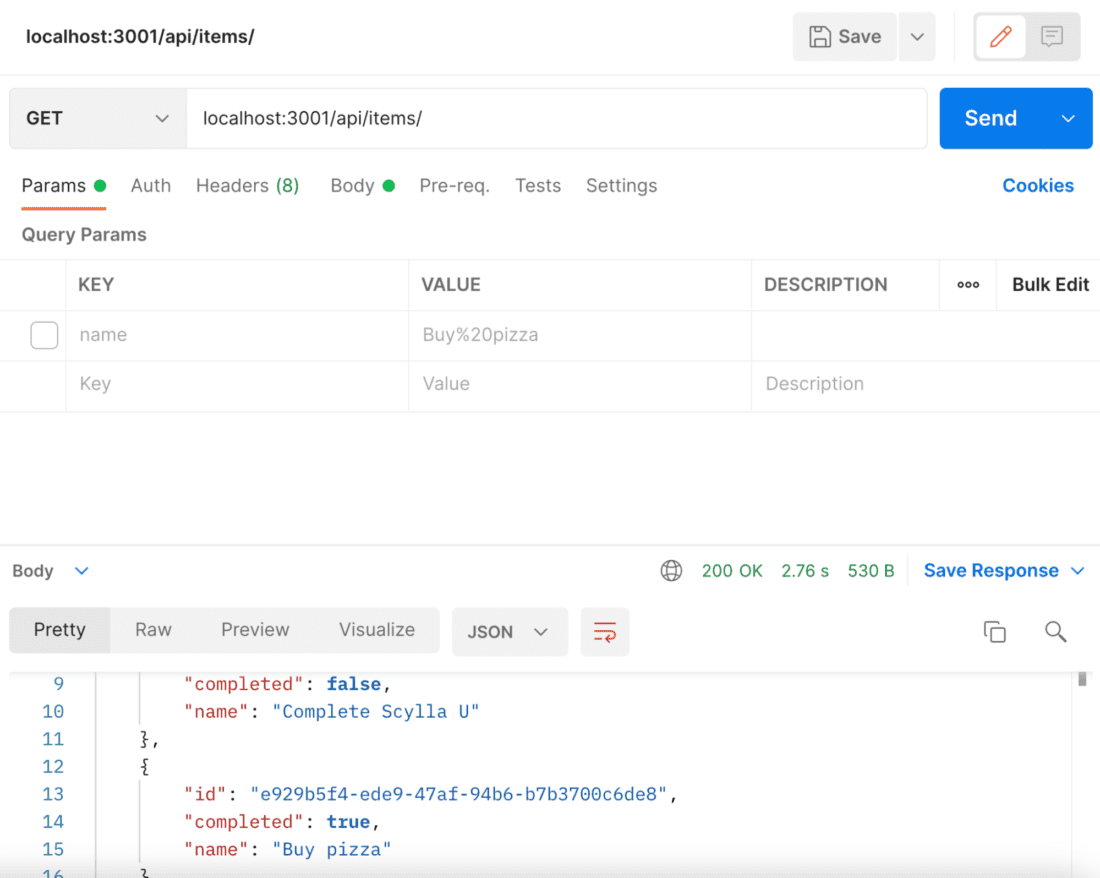Copy the response body
This screenshot has width=1100, height=878.
(995, 631)
